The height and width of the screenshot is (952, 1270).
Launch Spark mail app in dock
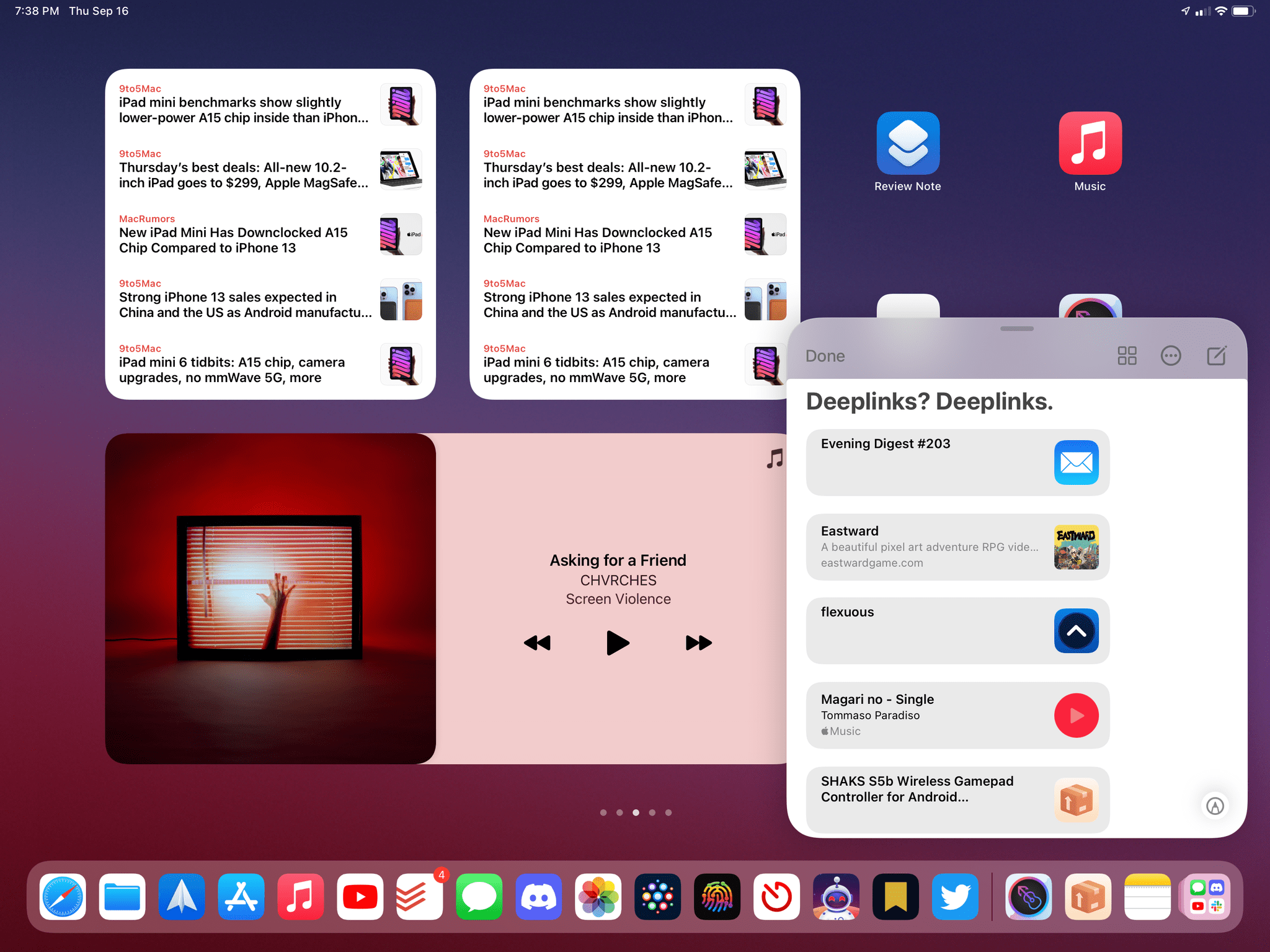[182, 897]
